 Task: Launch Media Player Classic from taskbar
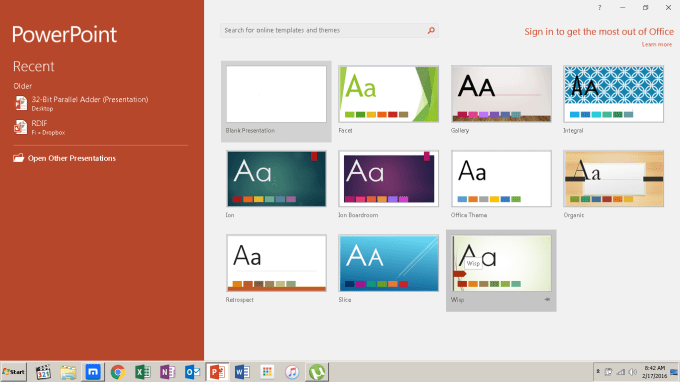click(43, 372)
